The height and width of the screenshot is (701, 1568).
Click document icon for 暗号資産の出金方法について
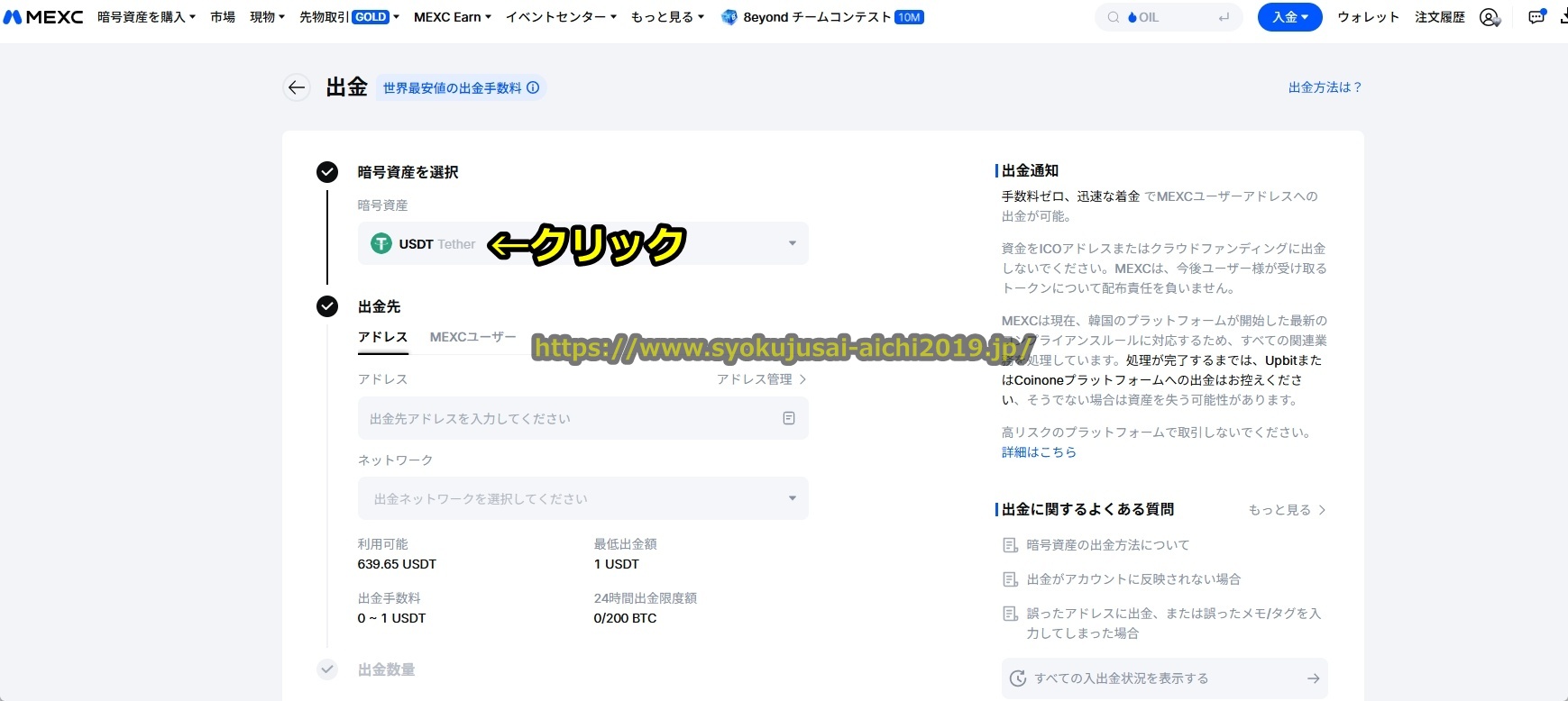pyautogui.click(x=1011, y=545)
